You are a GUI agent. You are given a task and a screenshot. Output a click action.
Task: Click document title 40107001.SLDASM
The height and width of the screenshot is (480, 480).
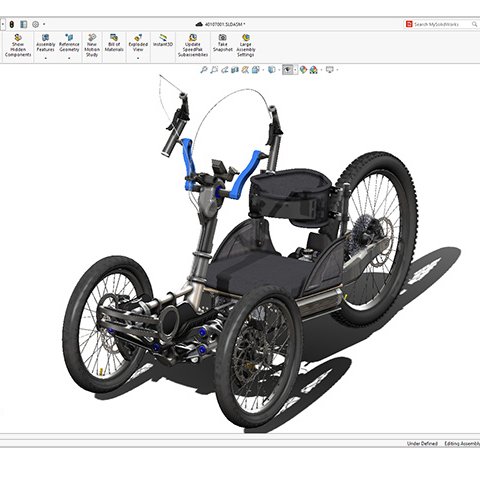(x=225, y=24)
